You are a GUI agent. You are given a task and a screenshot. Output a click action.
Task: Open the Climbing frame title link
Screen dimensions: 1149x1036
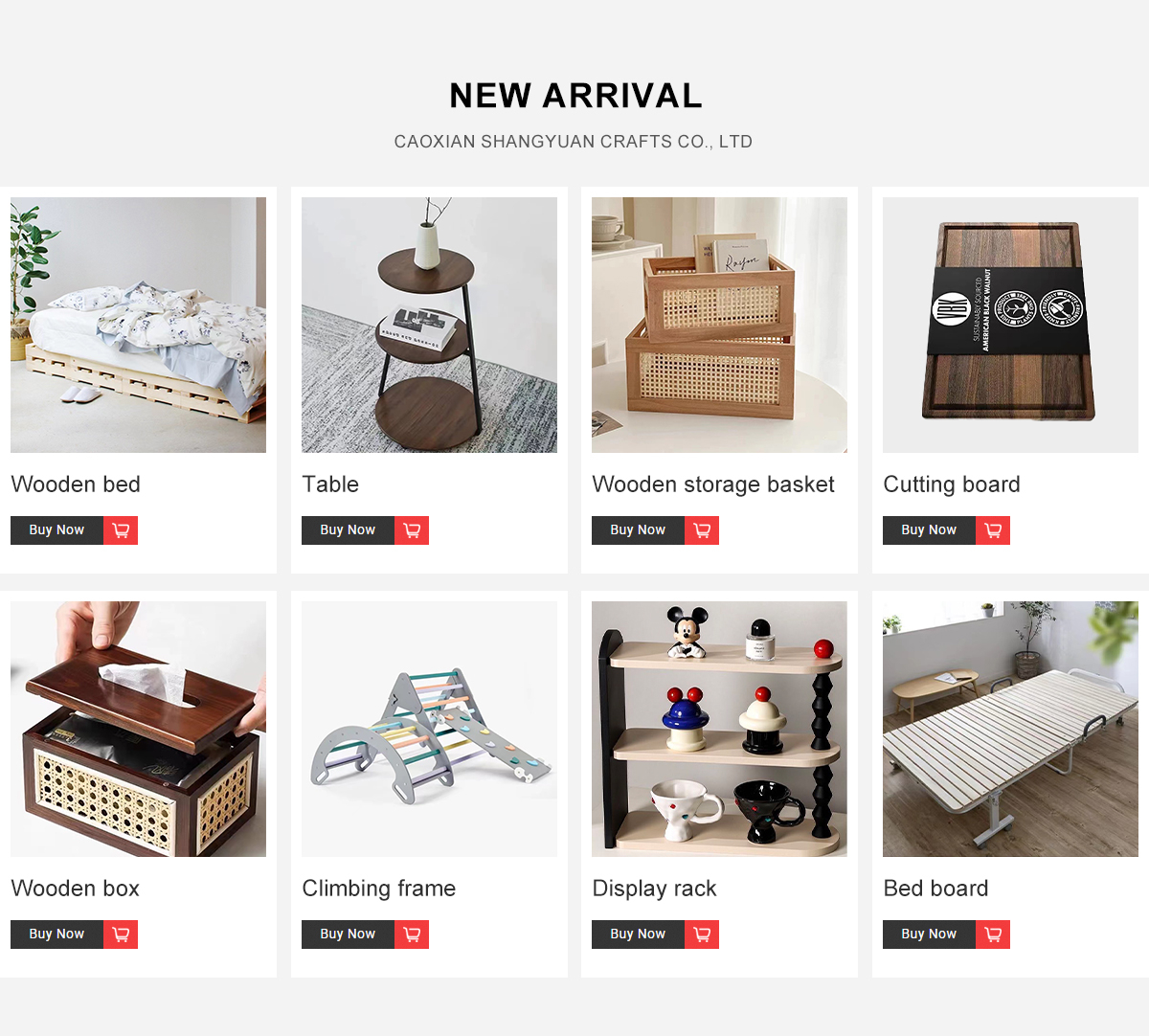(x=378, y=889)
